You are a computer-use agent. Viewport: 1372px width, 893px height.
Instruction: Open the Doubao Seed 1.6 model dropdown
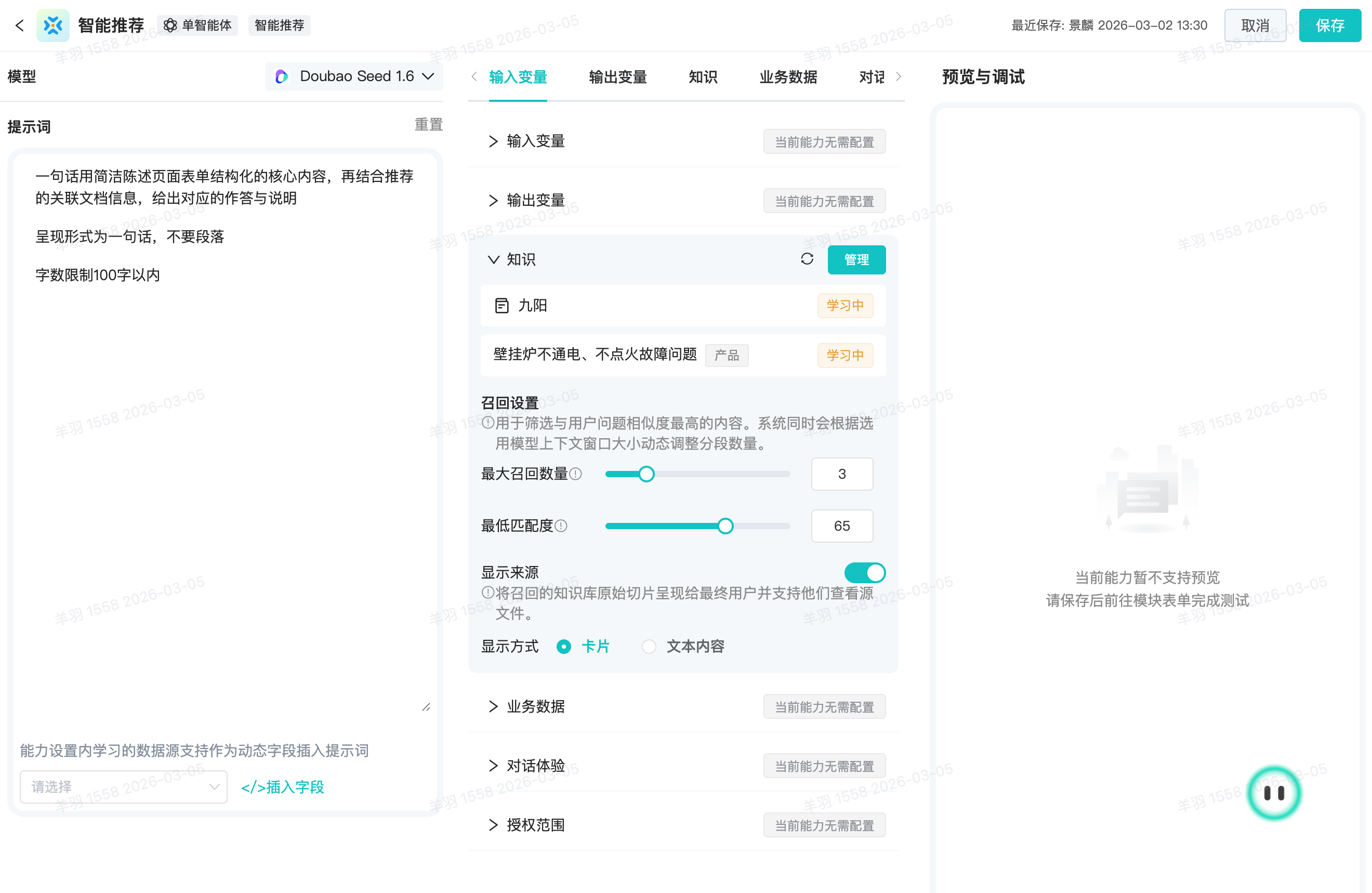pyautogui.click(x=354, y=76)
